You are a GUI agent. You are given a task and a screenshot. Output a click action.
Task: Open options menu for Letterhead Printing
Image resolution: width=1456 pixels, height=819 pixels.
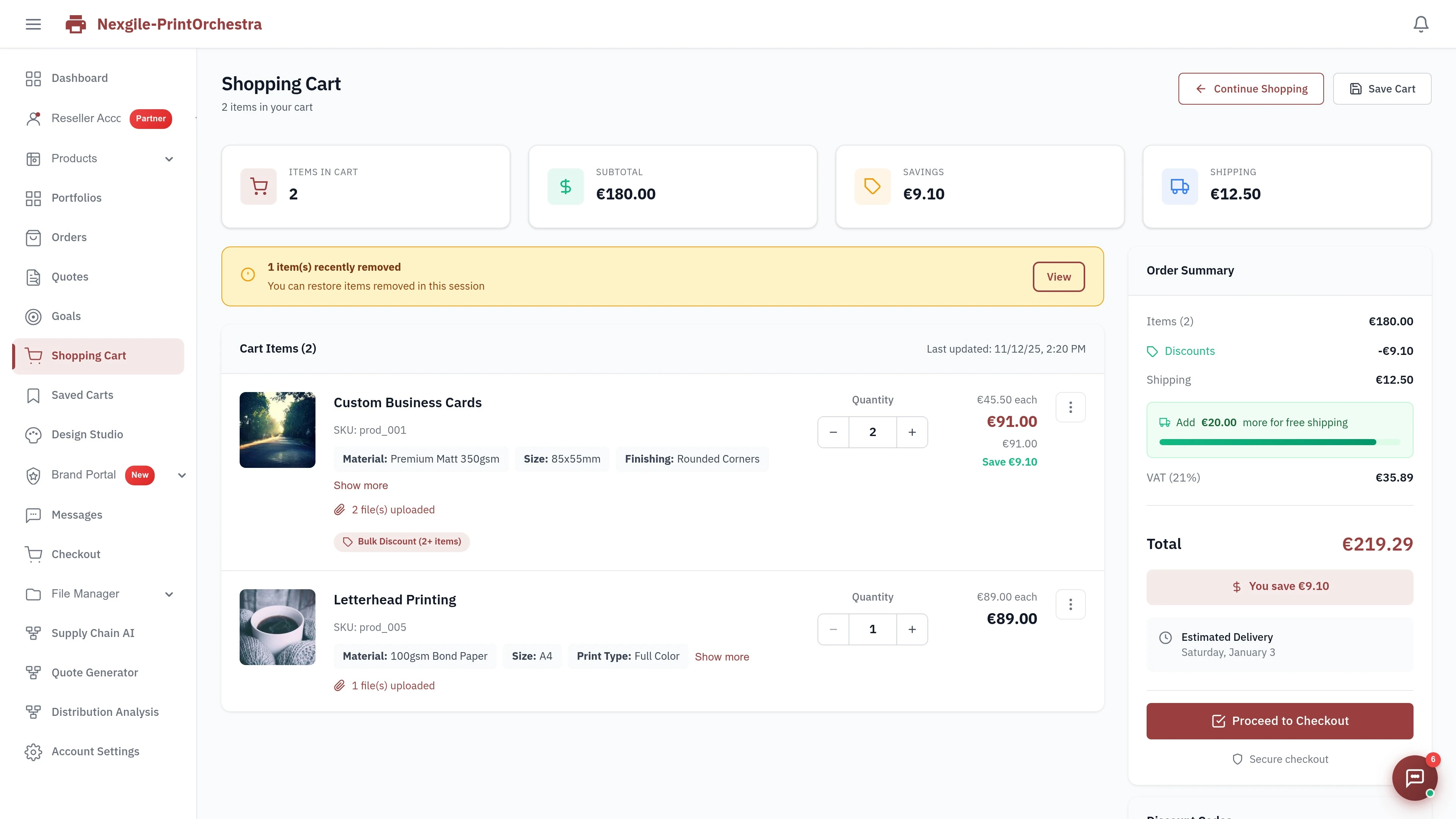pyautogui.click(x=1070, y=604)
